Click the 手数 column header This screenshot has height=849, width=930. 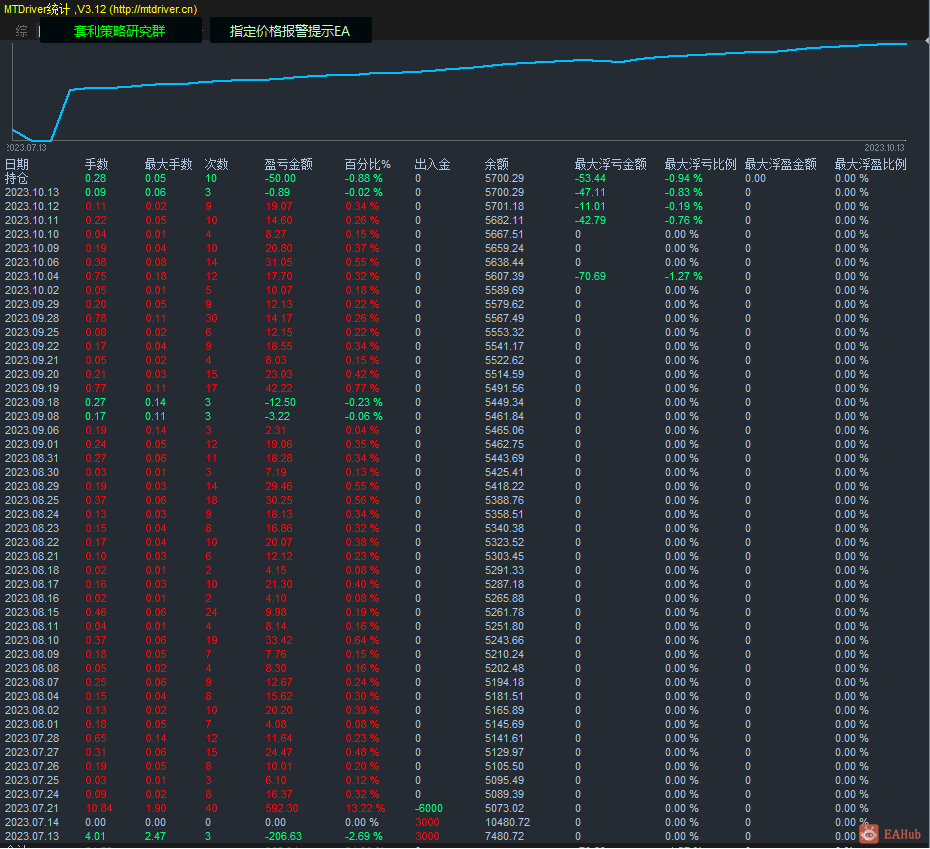click(97, 164)
